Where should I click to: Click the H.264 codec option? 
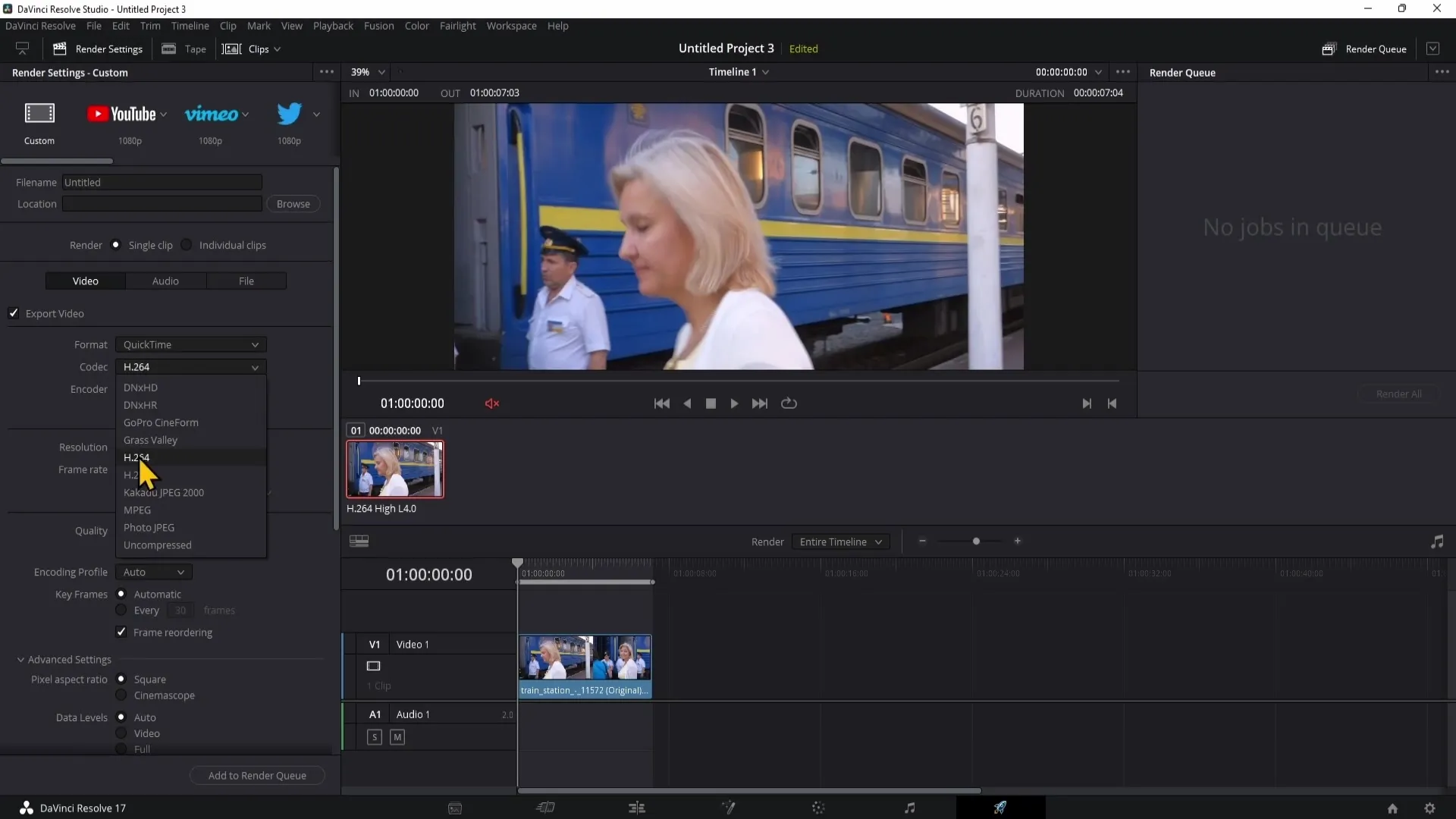(x=137, y=457)
